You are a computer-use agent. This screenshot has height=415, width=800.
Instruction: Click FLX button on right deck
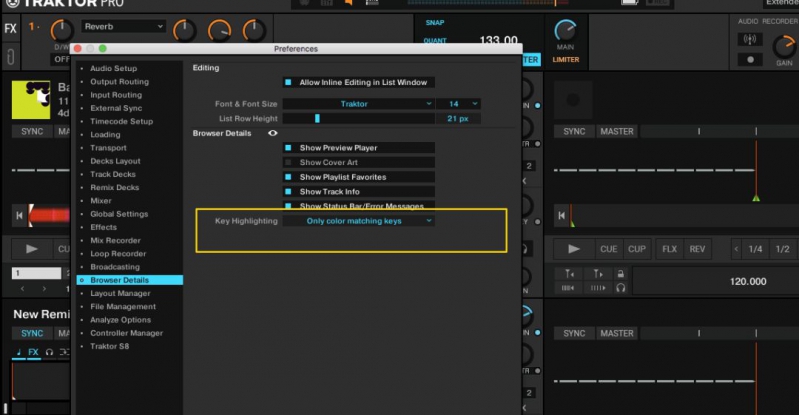[x=669, y=249]
